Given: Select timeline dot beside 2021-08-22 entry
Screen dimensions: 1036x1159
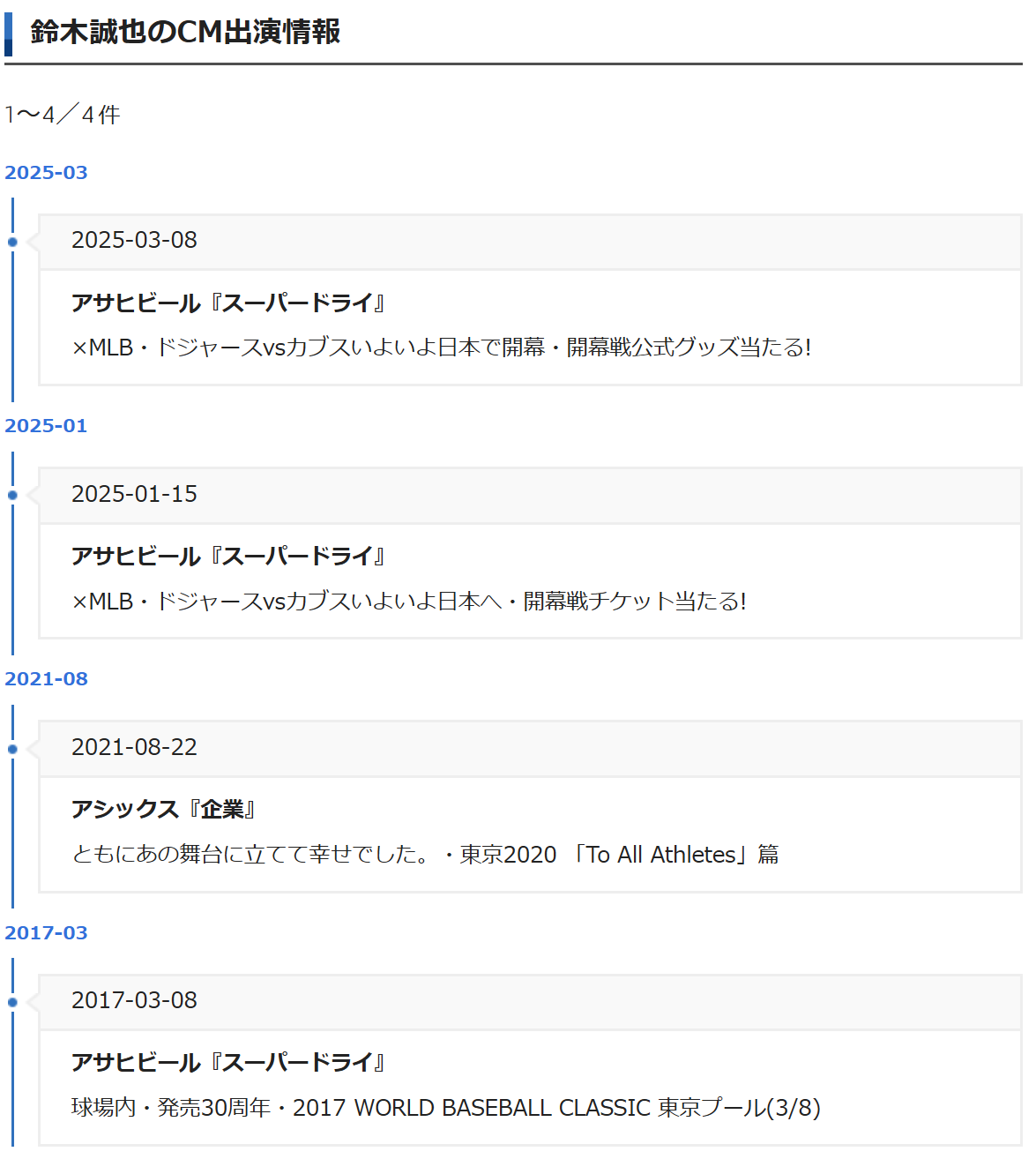Looking at the screenshot, I should coord(12,749).
